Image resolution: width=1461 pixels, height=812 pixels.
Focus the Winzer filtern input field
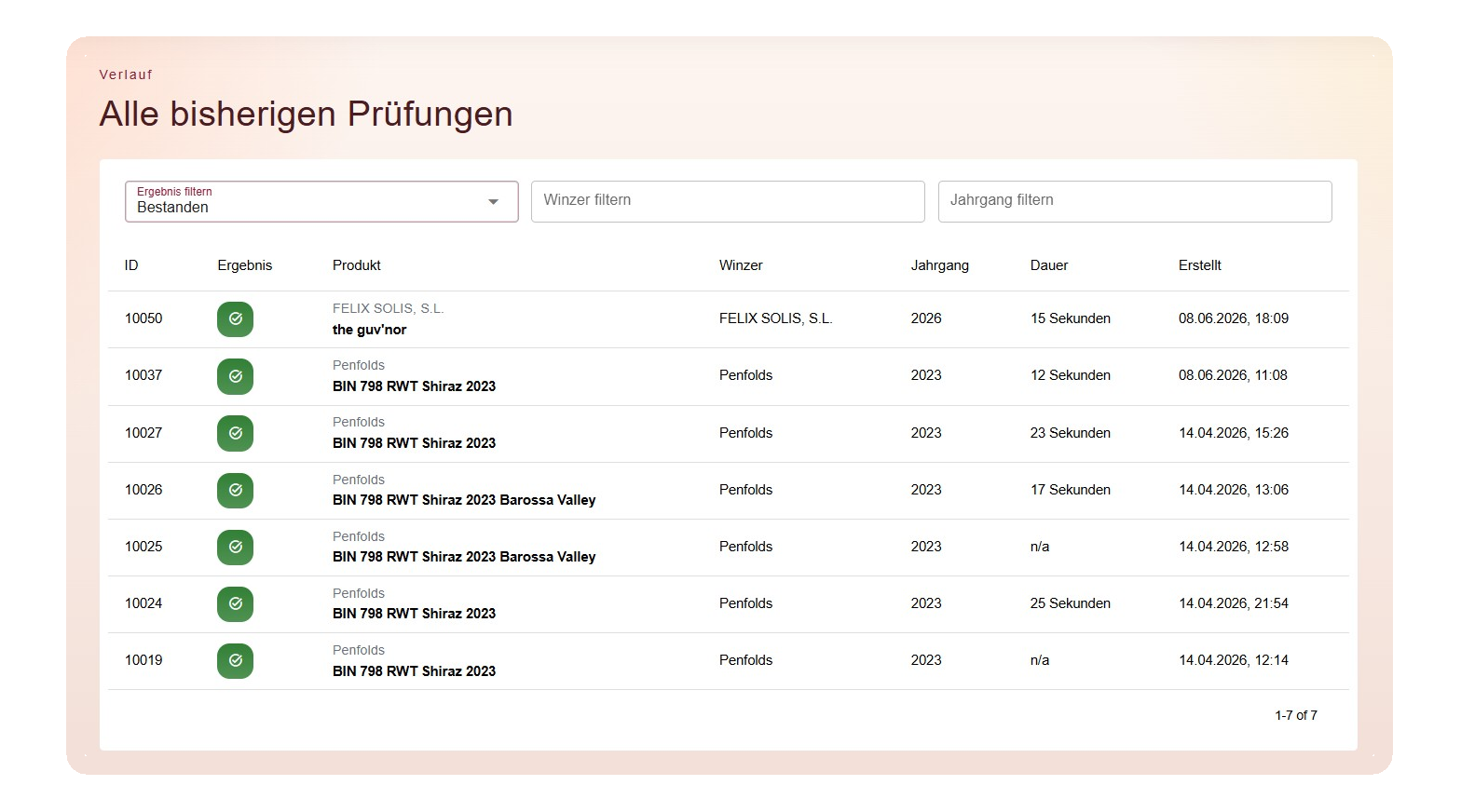pos(728,201)
